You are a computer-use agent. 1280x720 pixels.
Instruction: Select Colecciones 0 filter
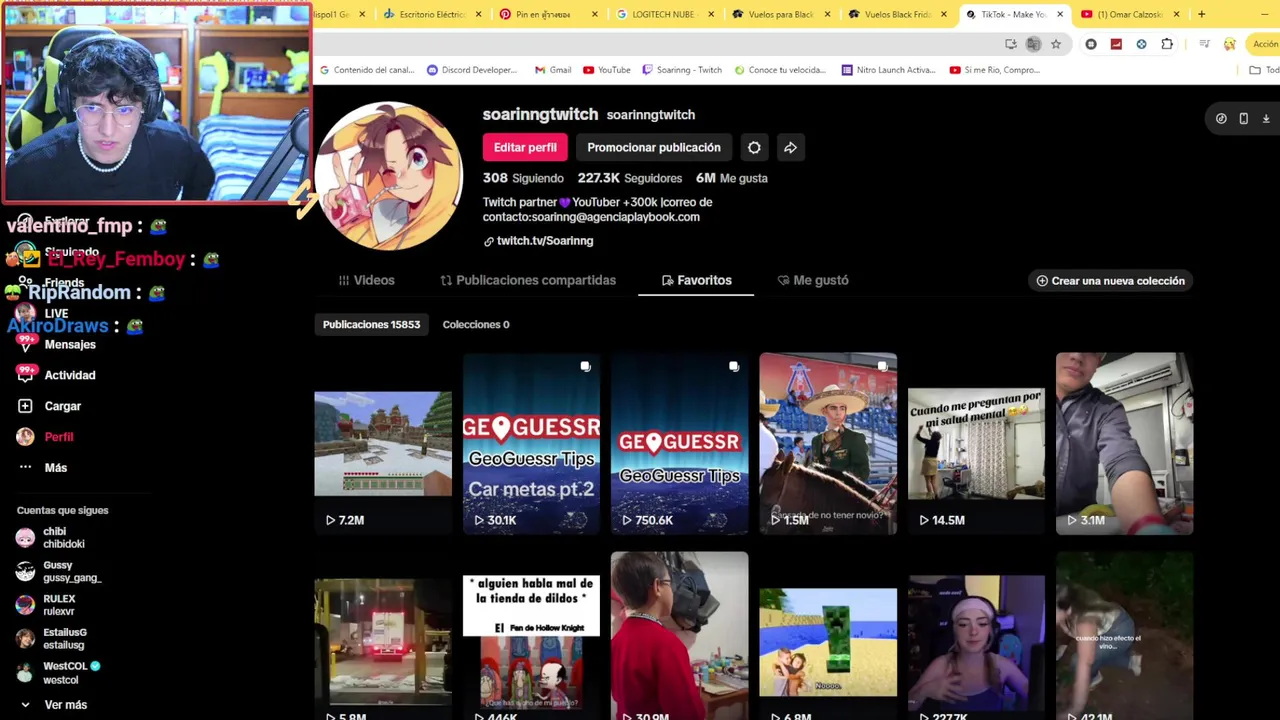476,324
